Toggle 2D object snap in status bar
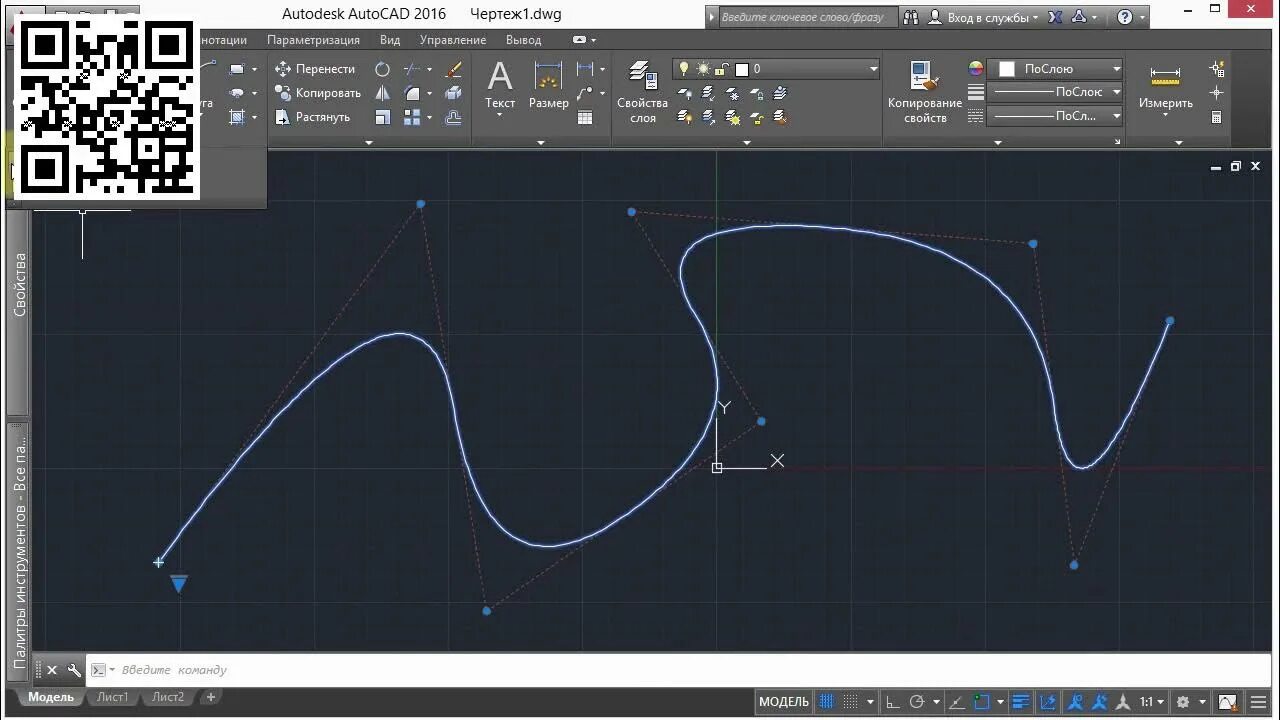Image resolution: width=1280 pixels, height=720 pixels. tap(982, 702)
